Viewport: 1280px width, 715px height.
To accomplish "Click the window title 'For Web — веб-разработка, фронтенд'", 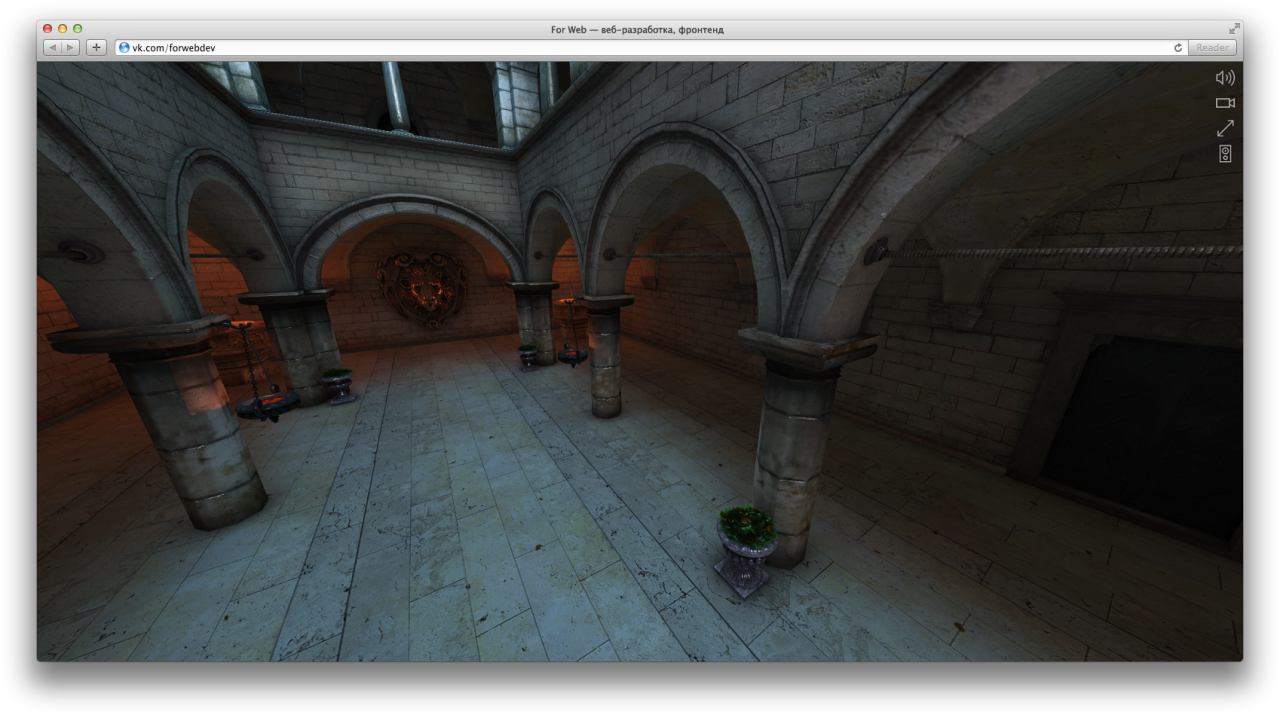I will click(638, 29).
